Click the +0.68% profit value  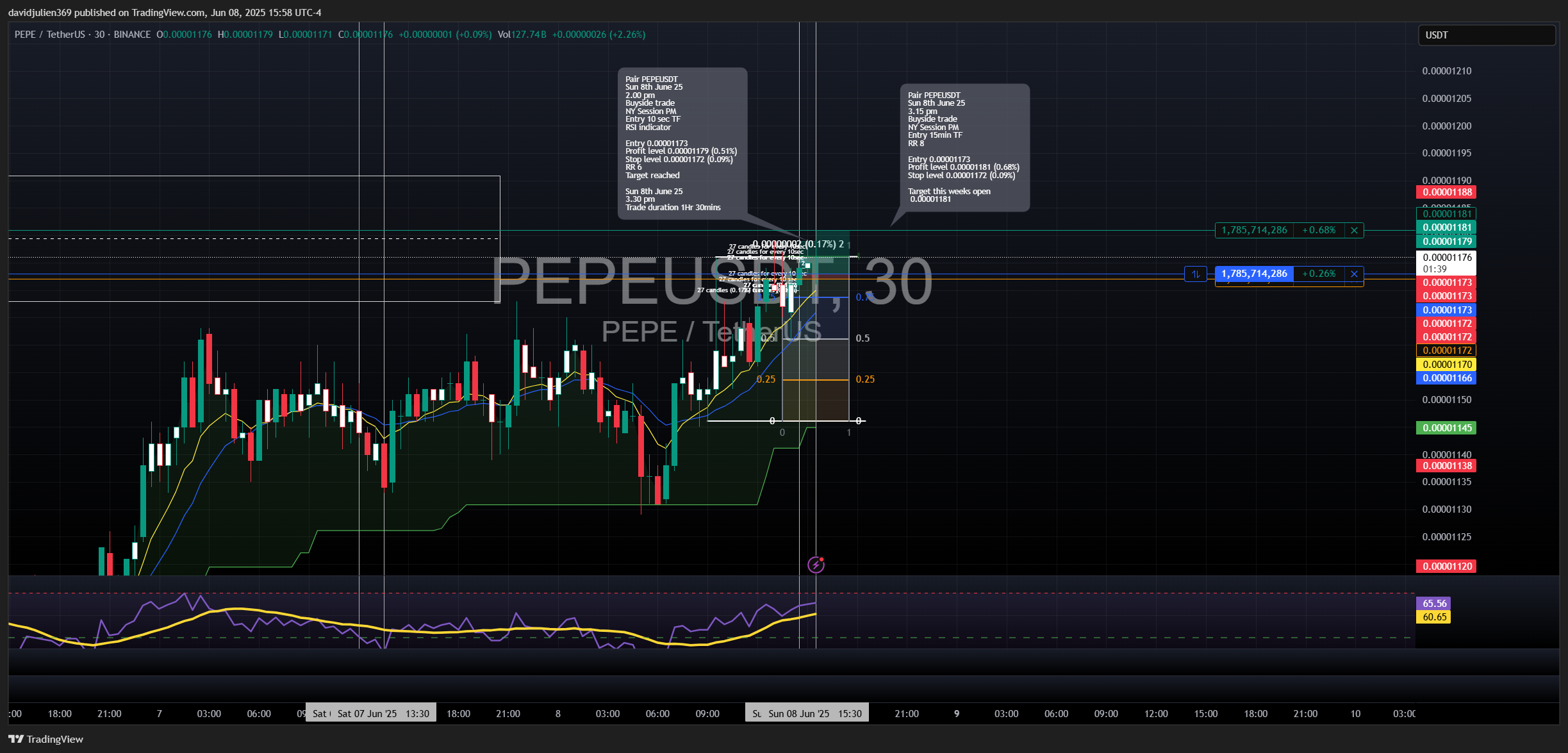[1319, 230]
